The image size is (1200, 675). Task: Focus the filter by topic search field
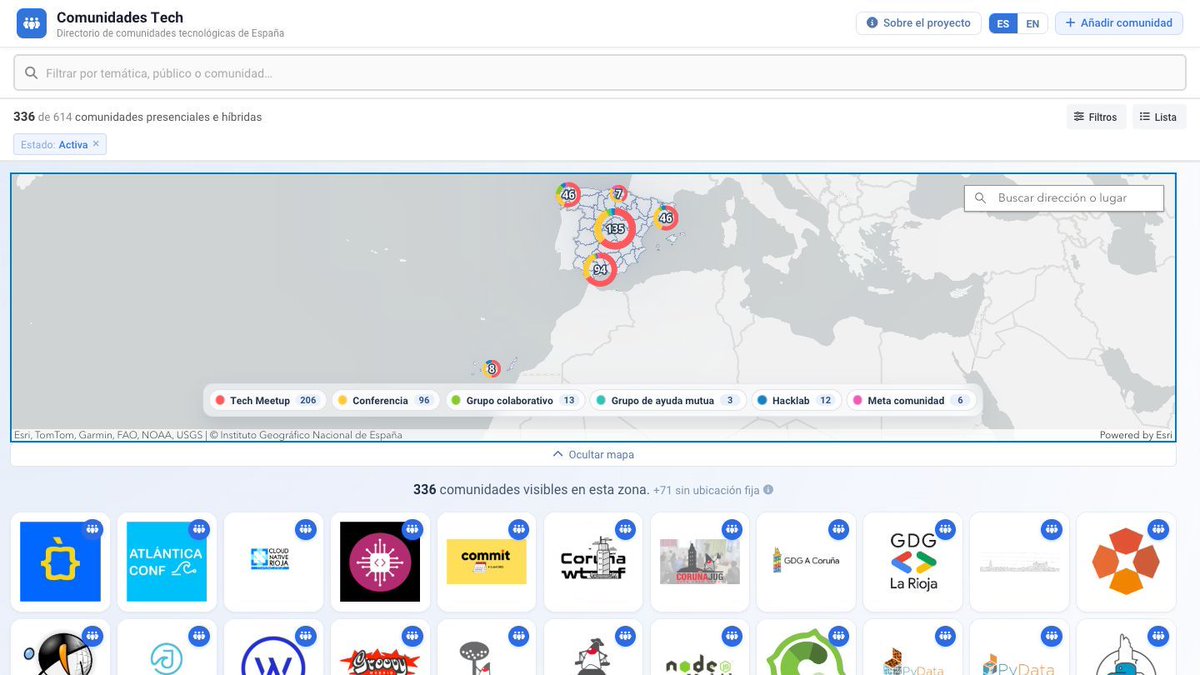[x=600, y=73]
